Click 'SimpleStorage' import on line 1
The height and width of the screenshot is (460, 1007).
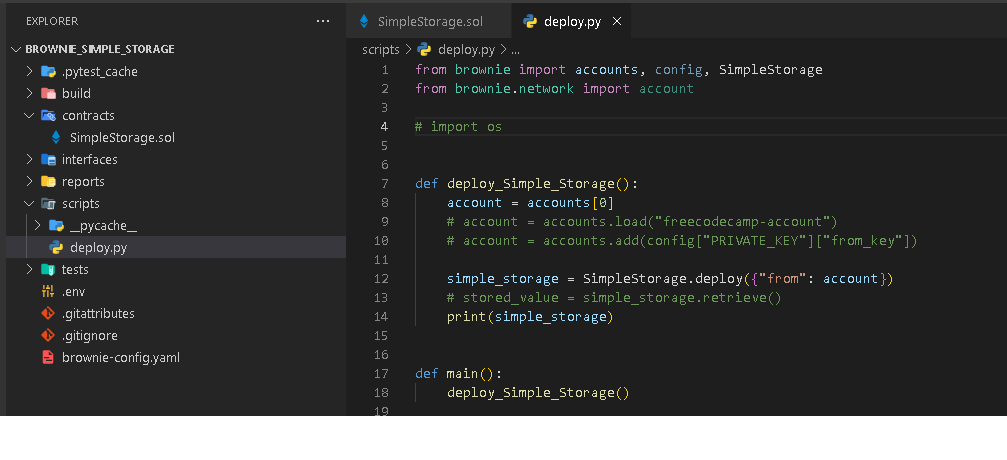(x=771, y=69)
